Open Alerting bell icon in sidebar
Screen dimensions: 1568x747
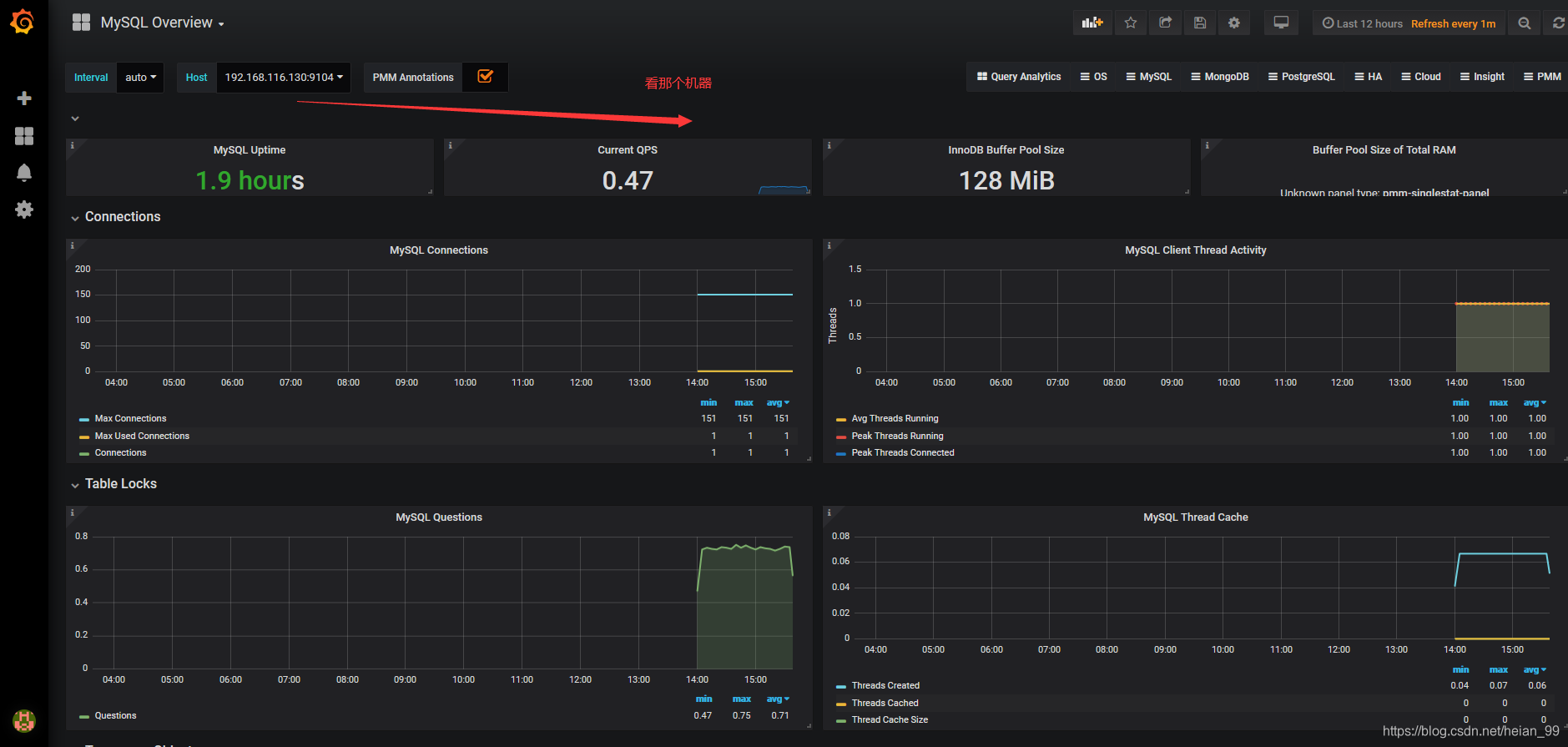[x=24, y=173]
